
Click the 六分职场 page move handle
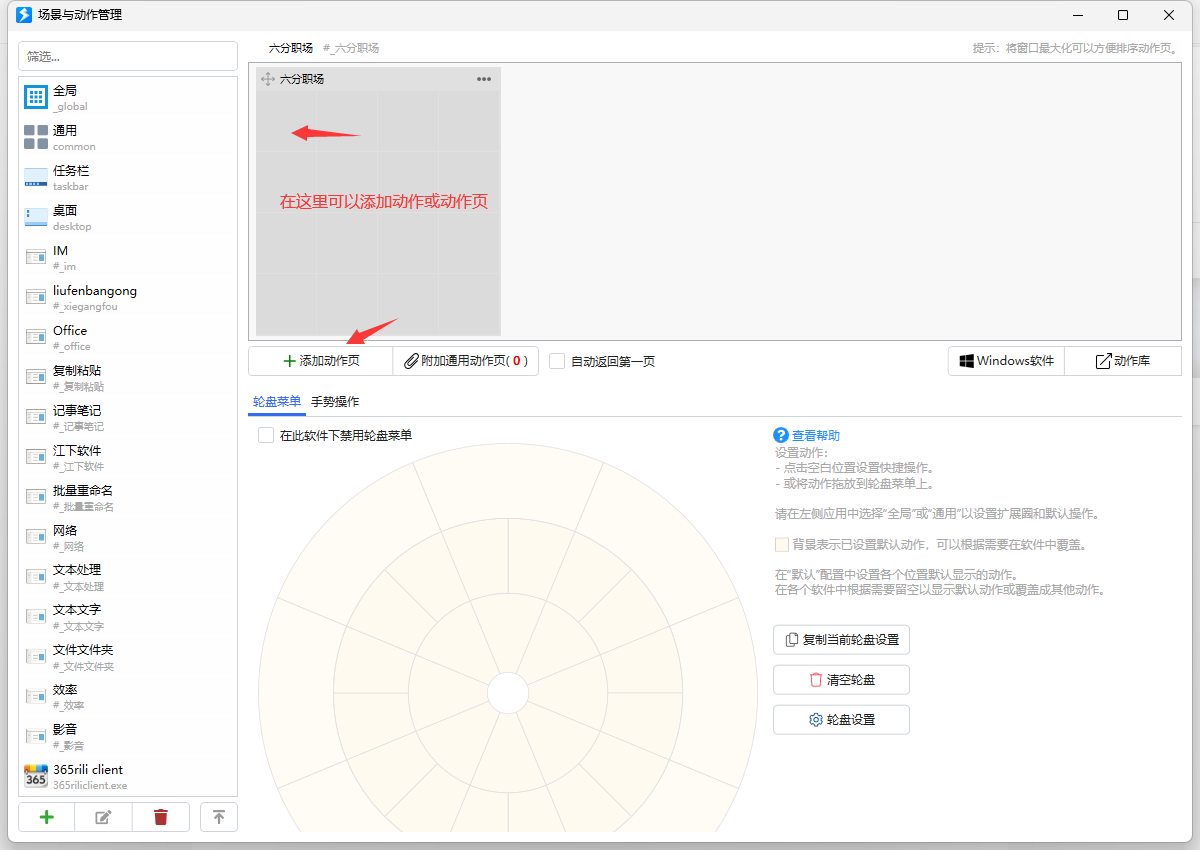pyautogui.click(x=268, y=79)
